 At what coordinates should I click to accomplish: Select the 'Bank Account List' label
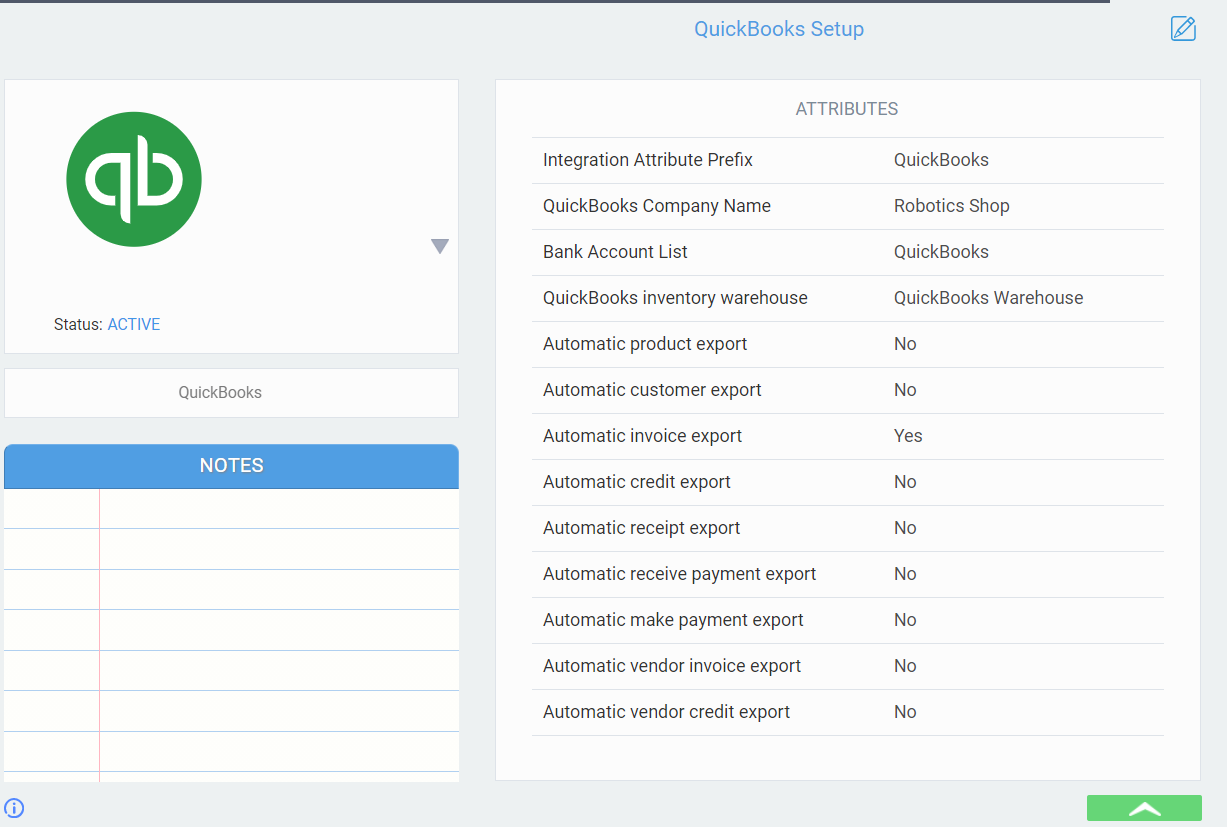tap(615, 252)
